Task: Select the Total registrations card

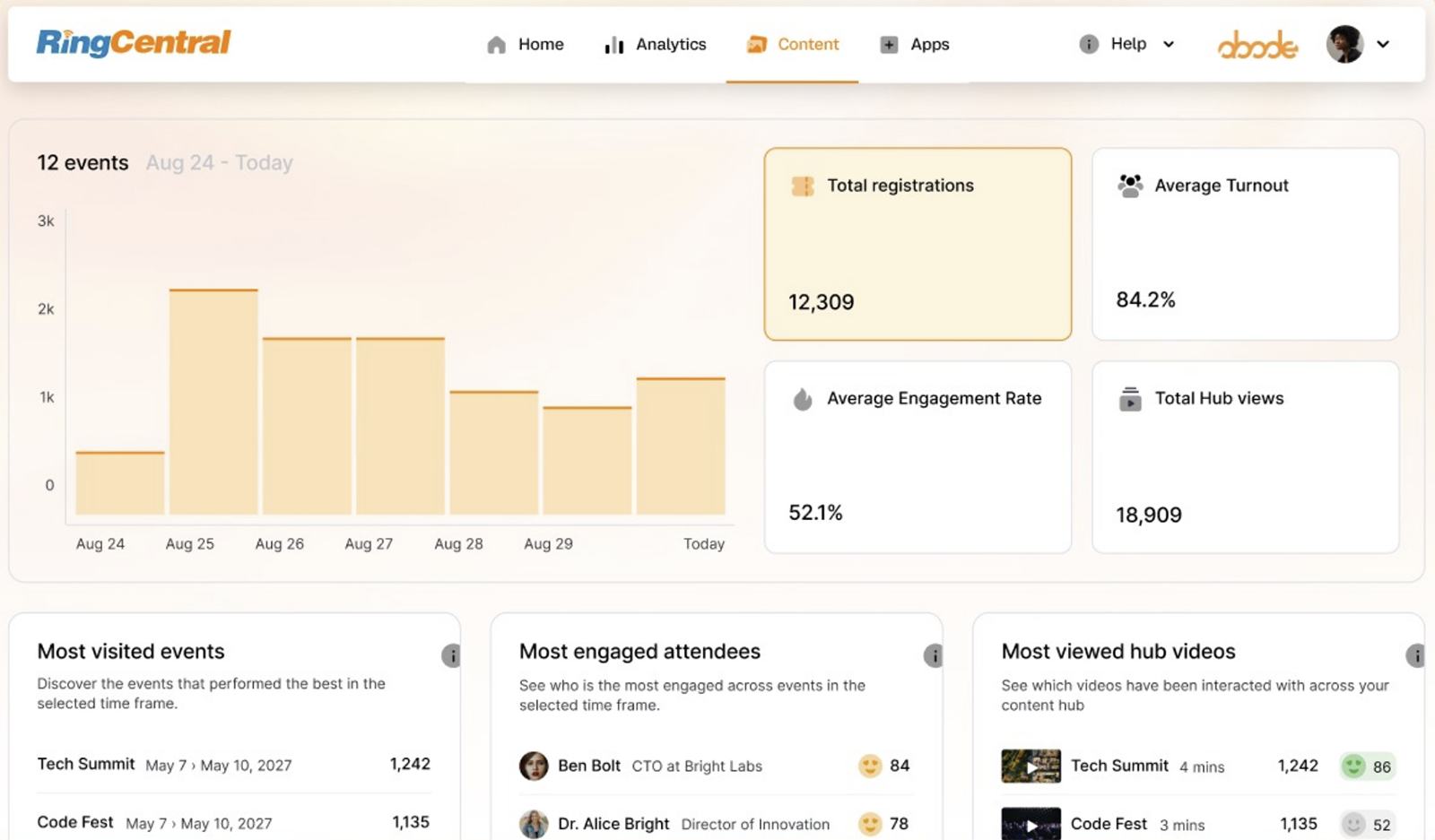Action: coord(918,244)
